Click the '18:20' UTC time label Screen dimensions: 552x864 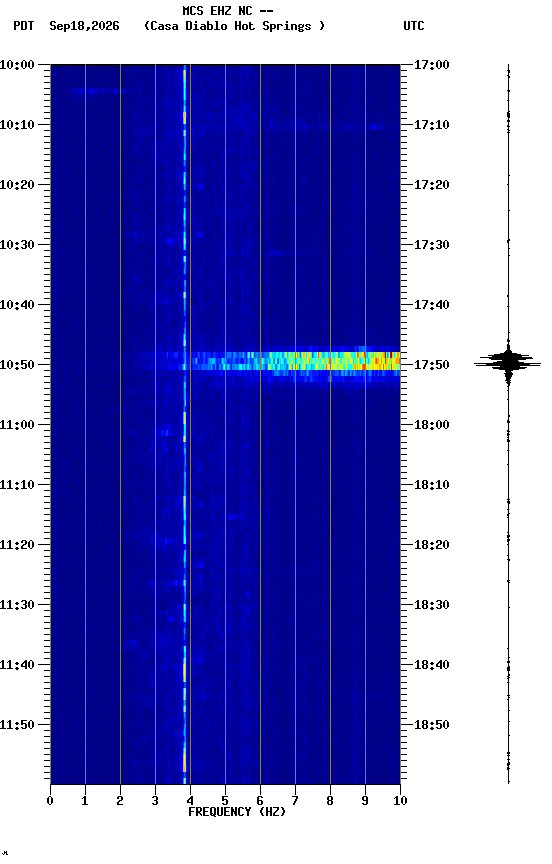tap(432, 545)
